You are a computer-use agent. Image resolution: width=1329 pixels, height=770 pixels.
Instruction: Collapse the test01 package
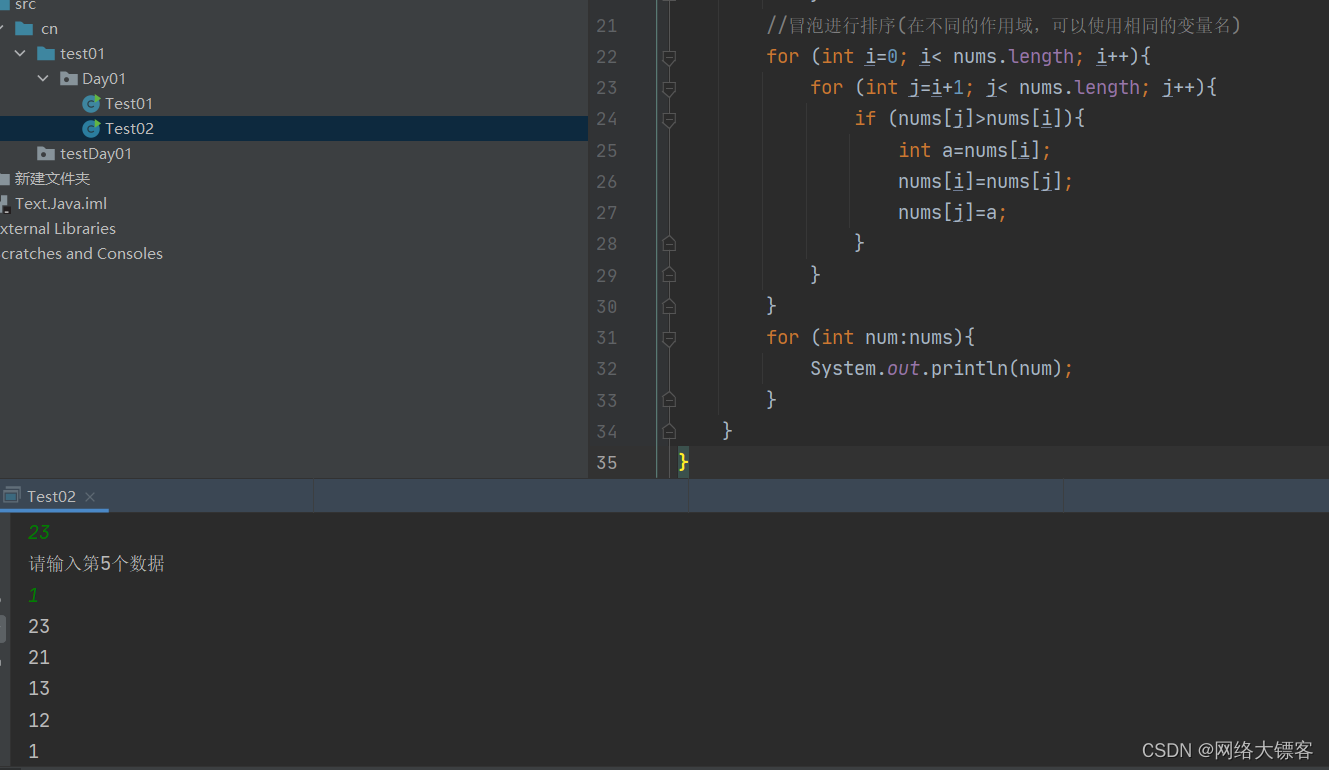[20, 53]
